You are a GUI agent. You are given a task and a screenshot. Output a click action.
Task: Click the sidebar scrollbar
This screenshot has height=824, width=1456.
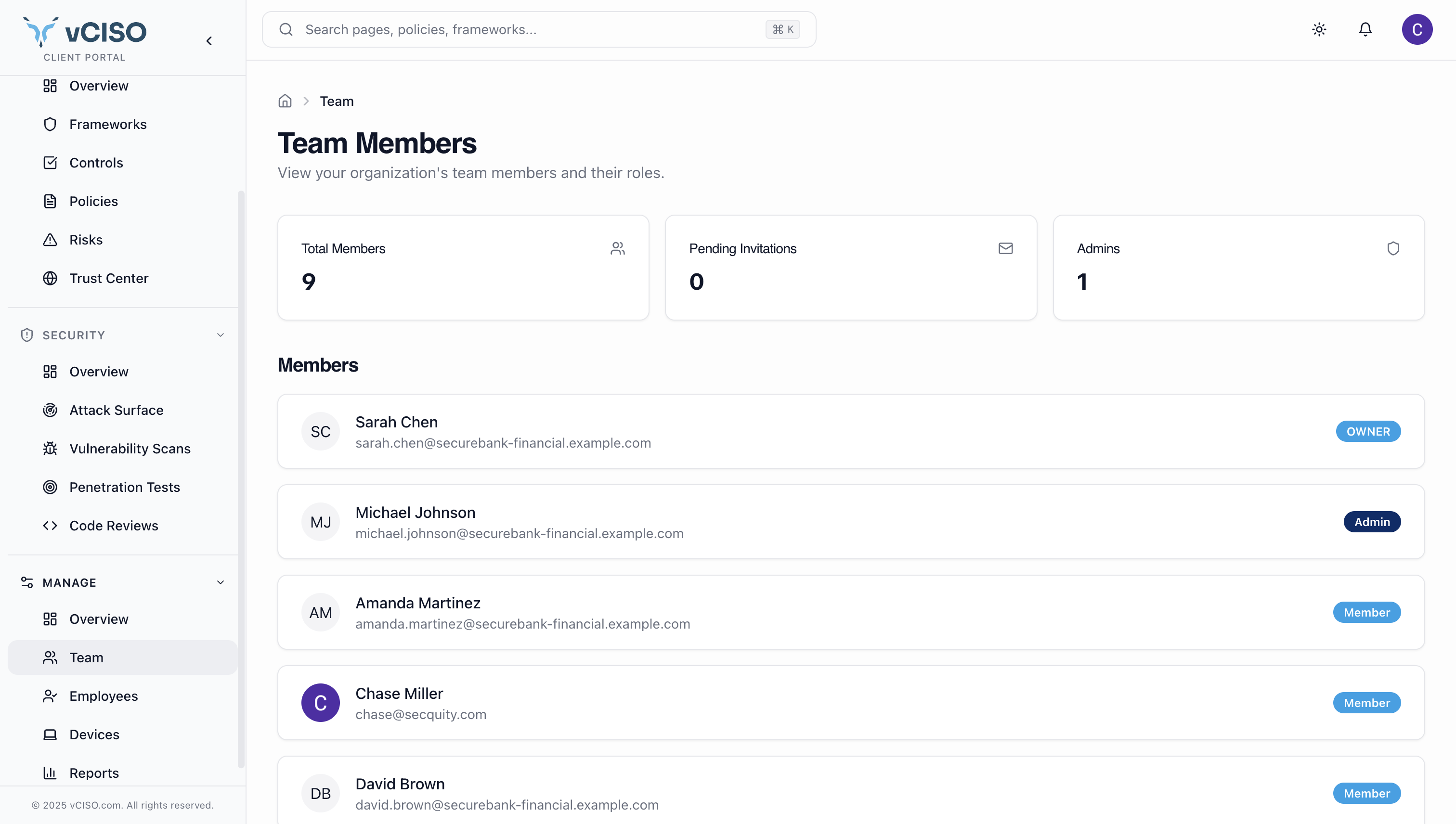241,479
